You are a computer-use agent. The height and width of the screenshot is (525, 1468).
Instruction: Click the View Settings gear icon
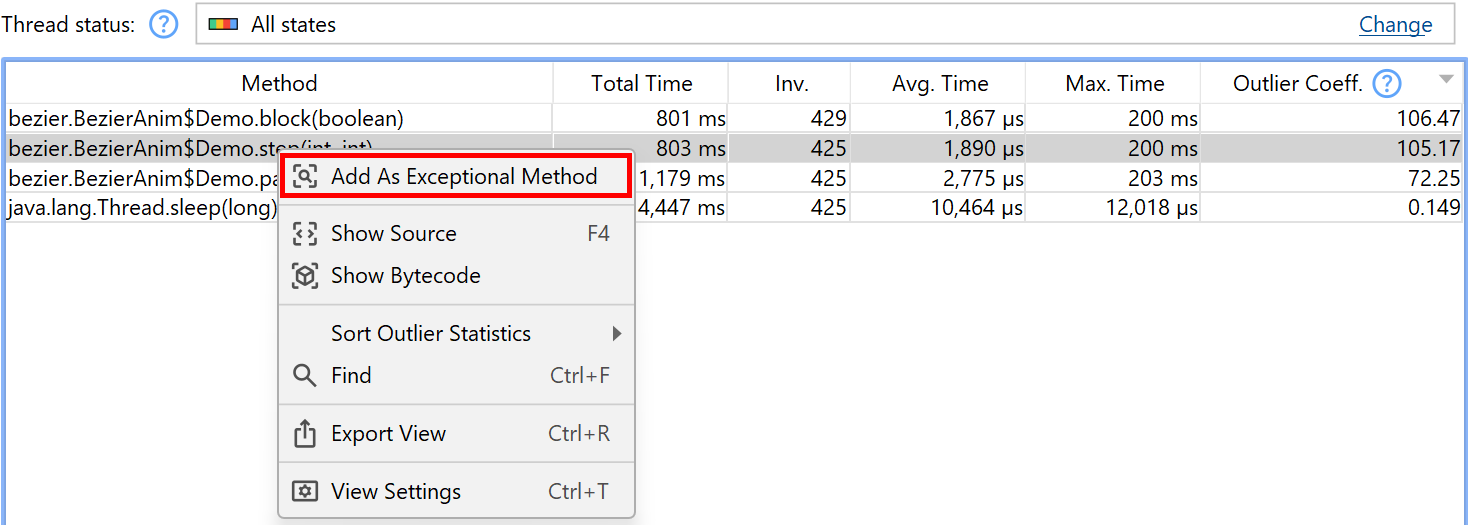click(x=304, y=492)
